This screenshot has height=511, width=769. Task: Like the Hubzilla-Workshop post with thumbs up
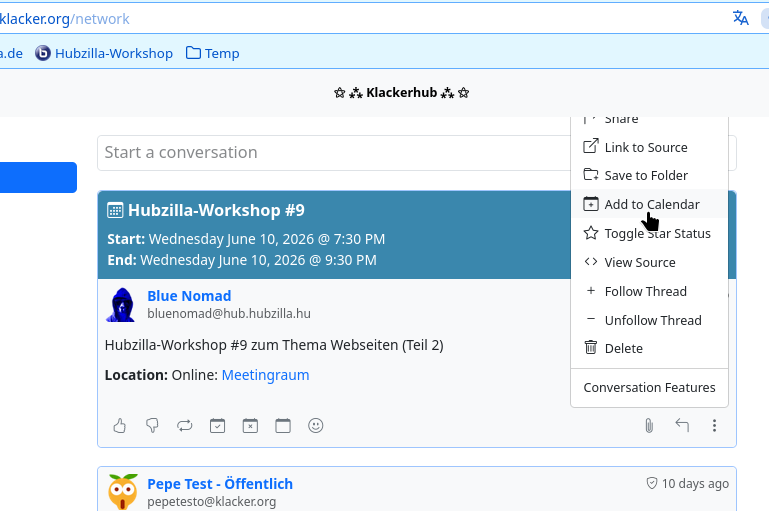120,426
